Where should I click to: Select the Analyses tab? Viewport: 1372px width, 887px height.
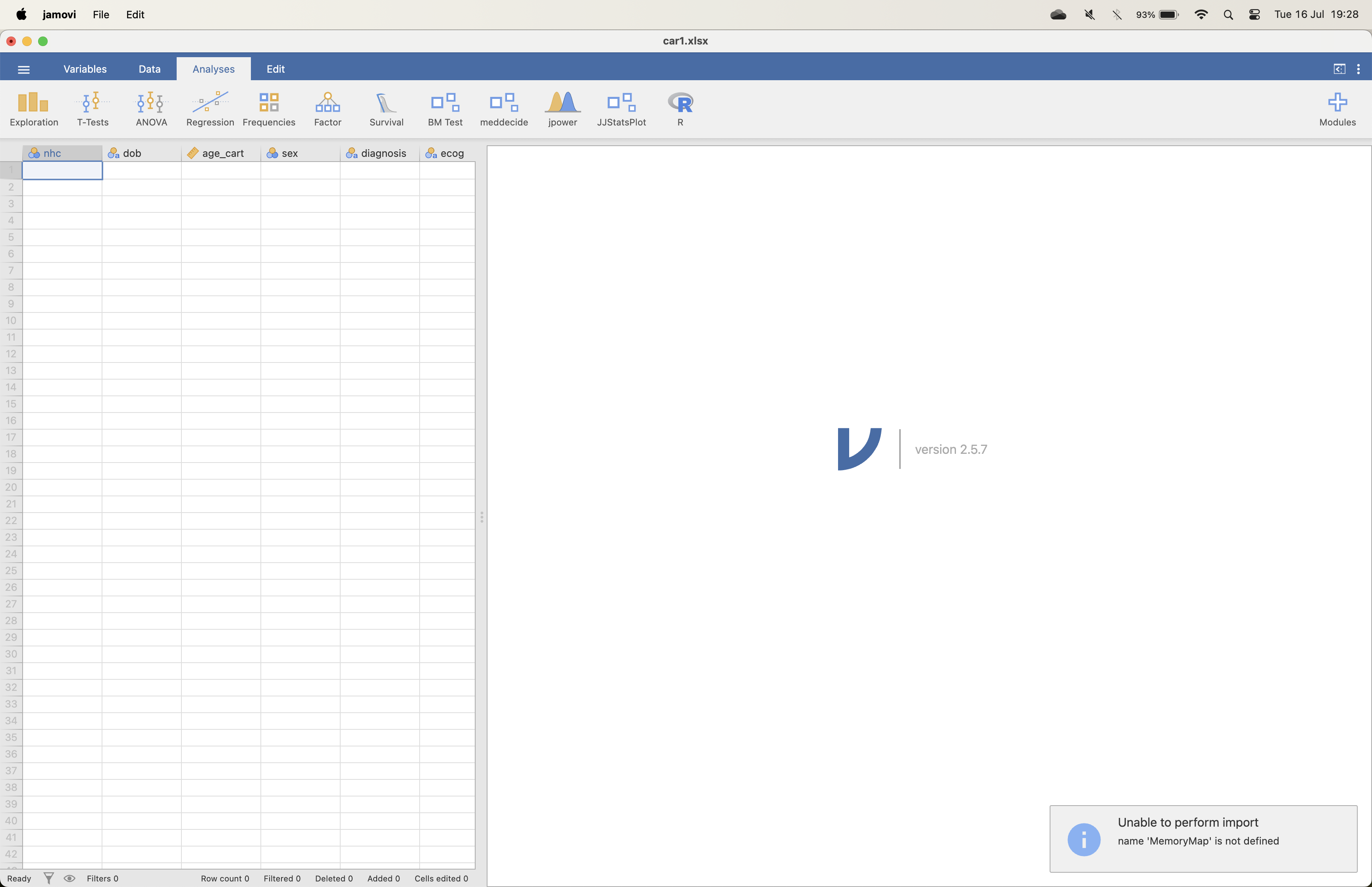tap(214, 69)
